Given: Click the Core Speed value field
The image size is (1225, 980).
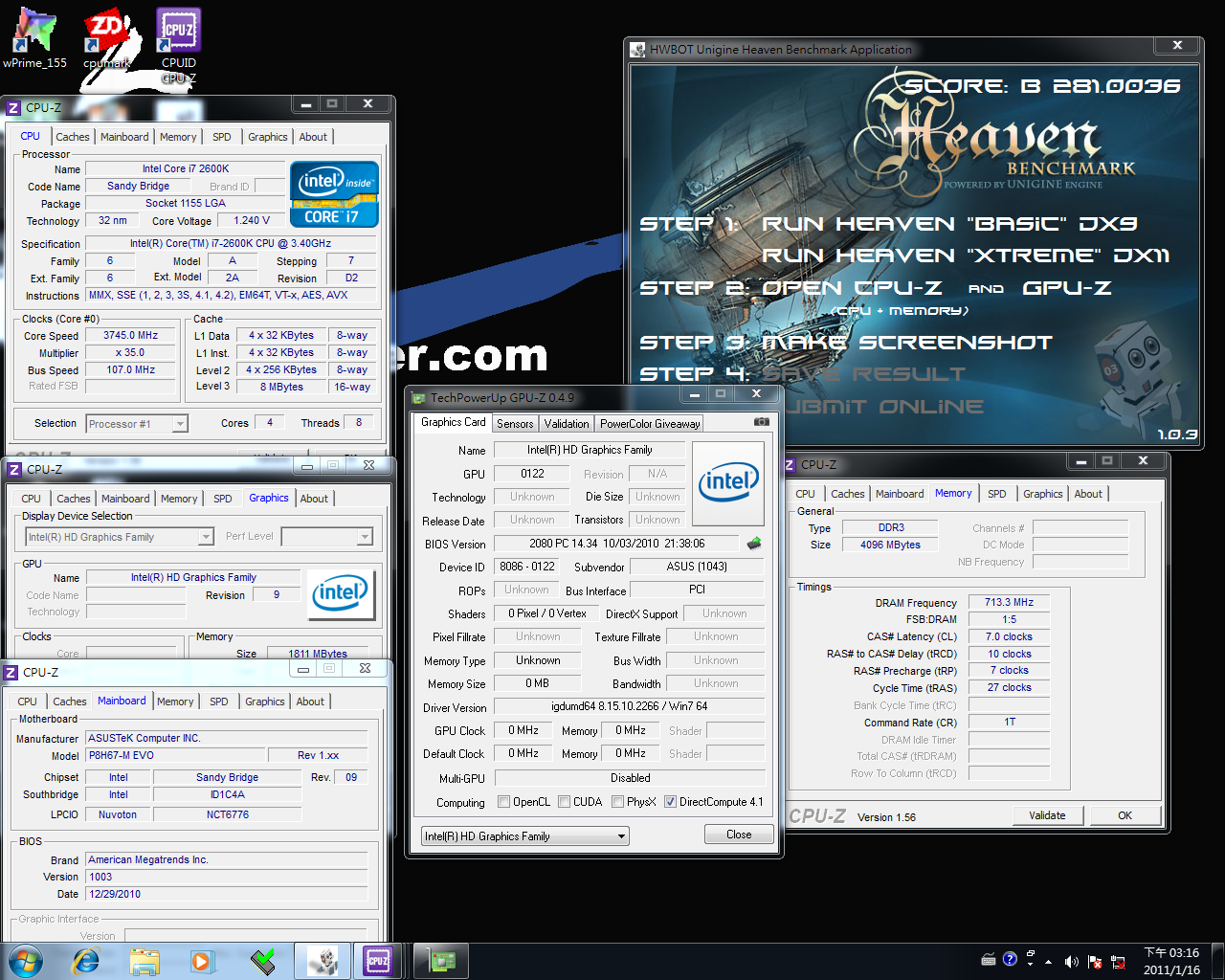Looking at the screenshot, I should (x=131, y=336).
